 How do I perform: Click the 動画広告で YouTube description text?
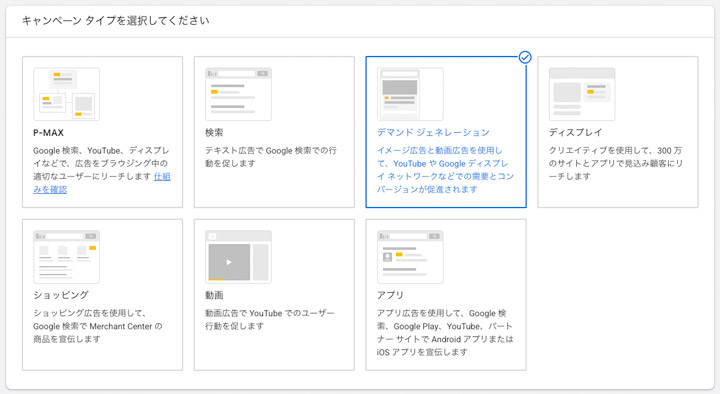[x=270, y=320]
